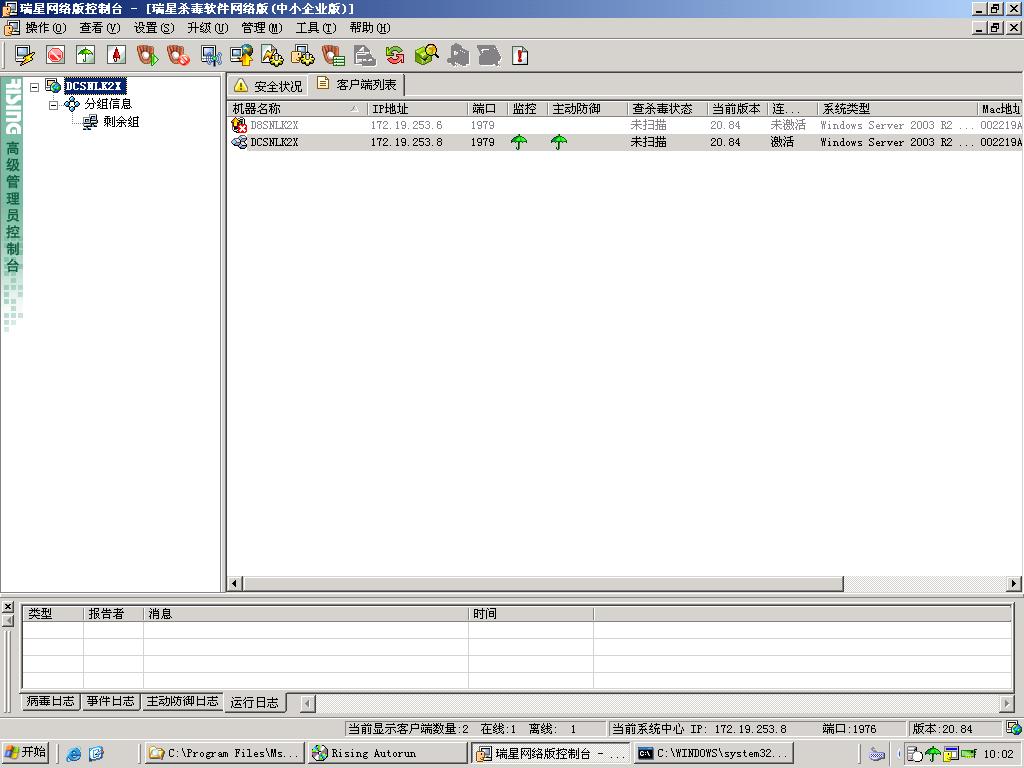Switch to Rising Autorun taskbar window
1024x768 pixels.
pos(387,754)
